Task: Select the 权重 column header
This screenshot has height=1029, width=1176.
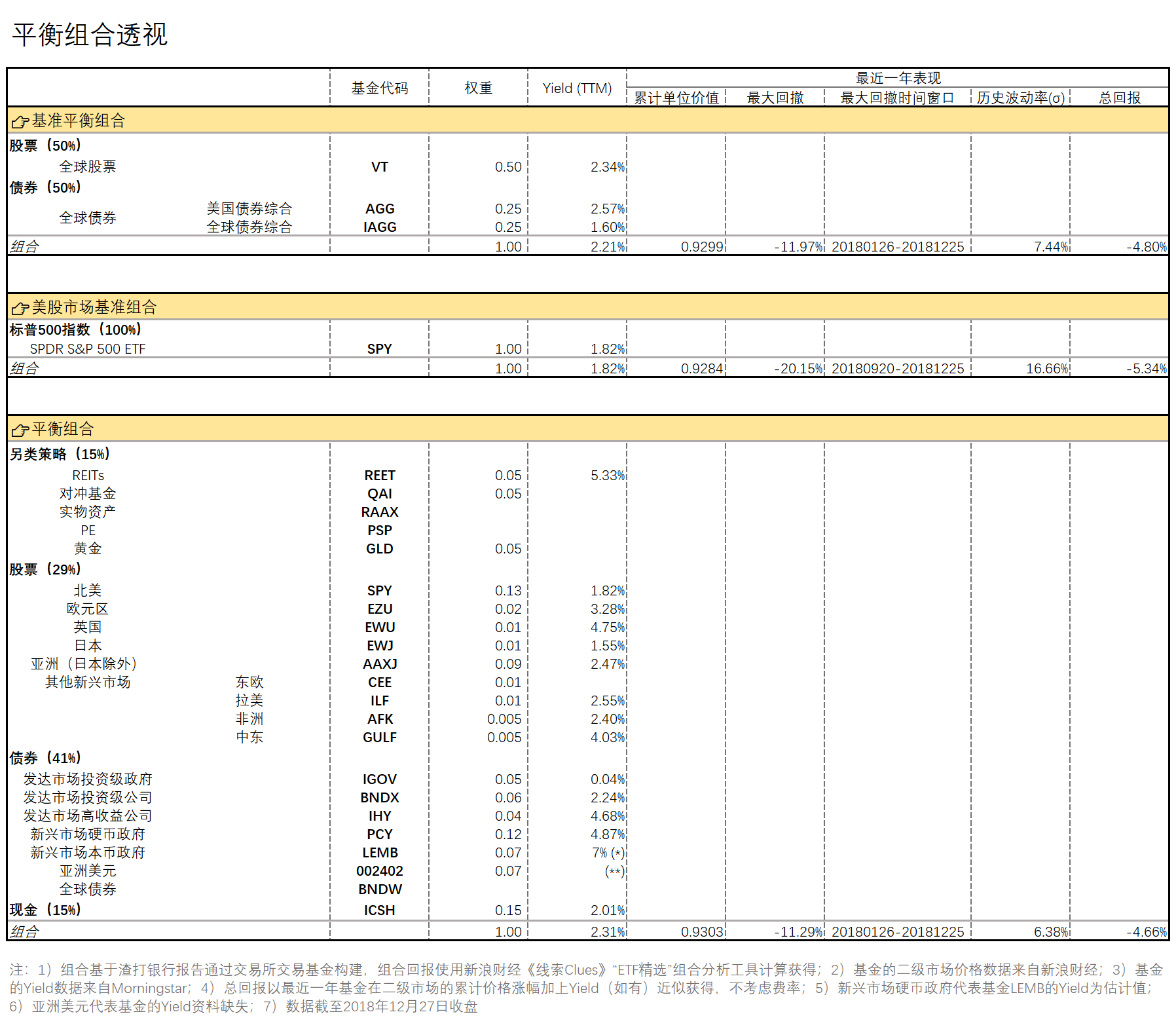Action: click(479, 88)
